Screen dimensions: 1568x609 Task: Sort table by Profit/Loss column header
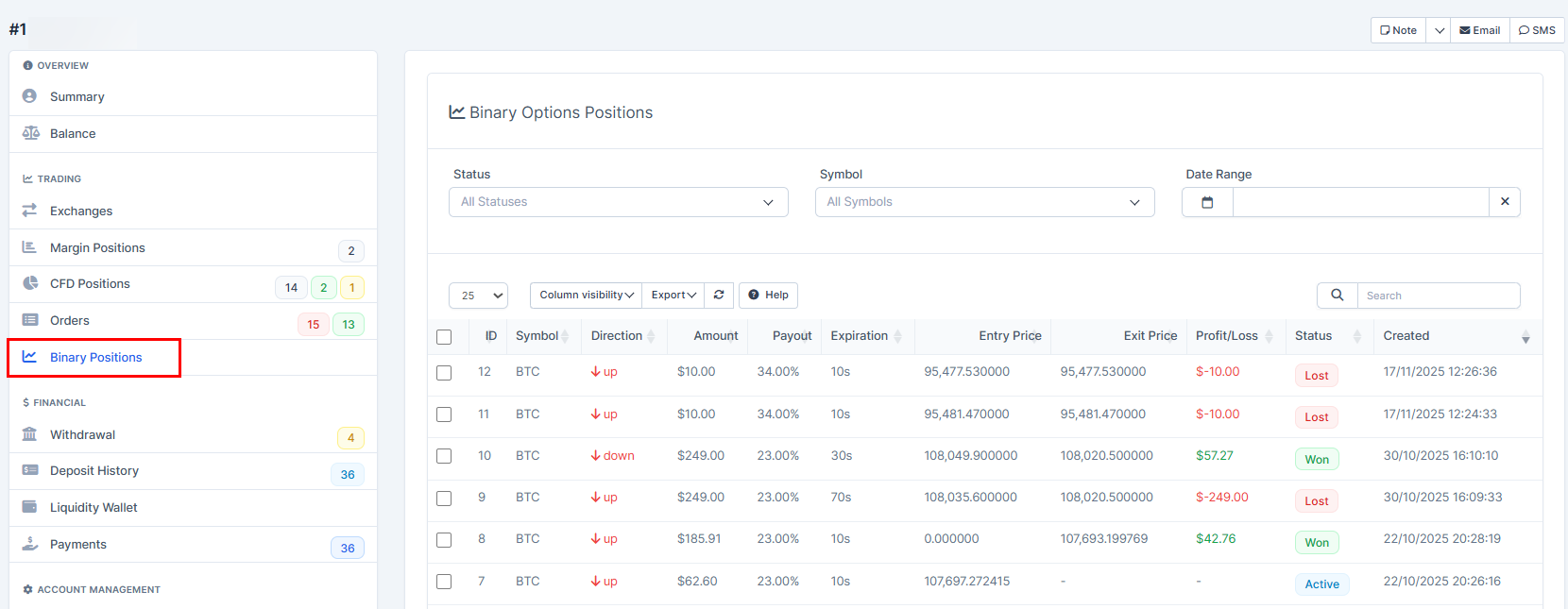coord(1227,336)
